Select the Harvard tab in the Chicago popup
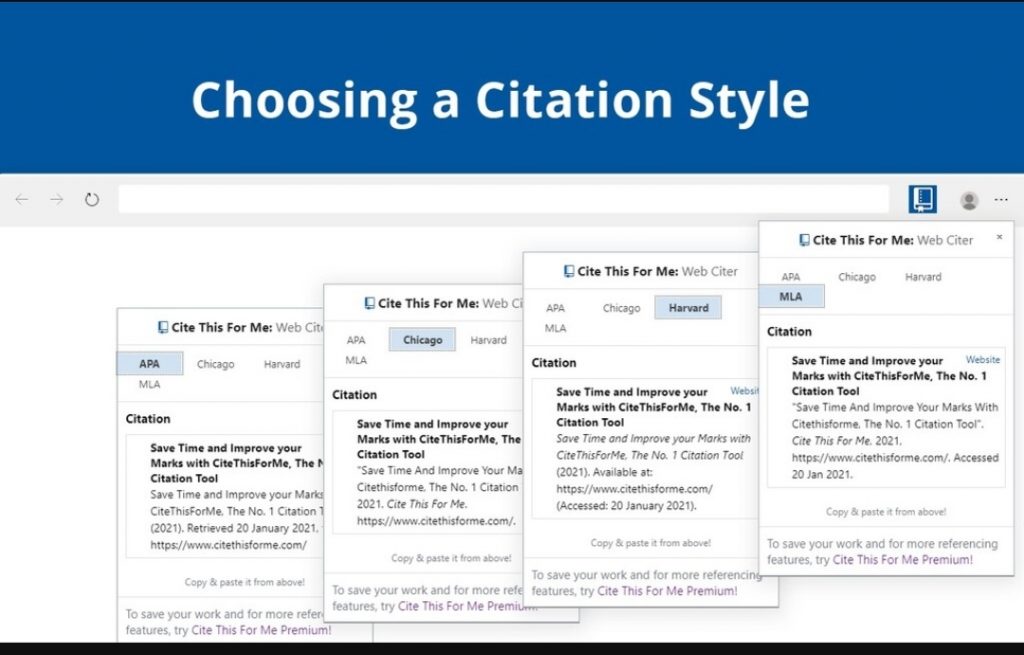This screenshot has height=655, width=1024. [488, 340]
